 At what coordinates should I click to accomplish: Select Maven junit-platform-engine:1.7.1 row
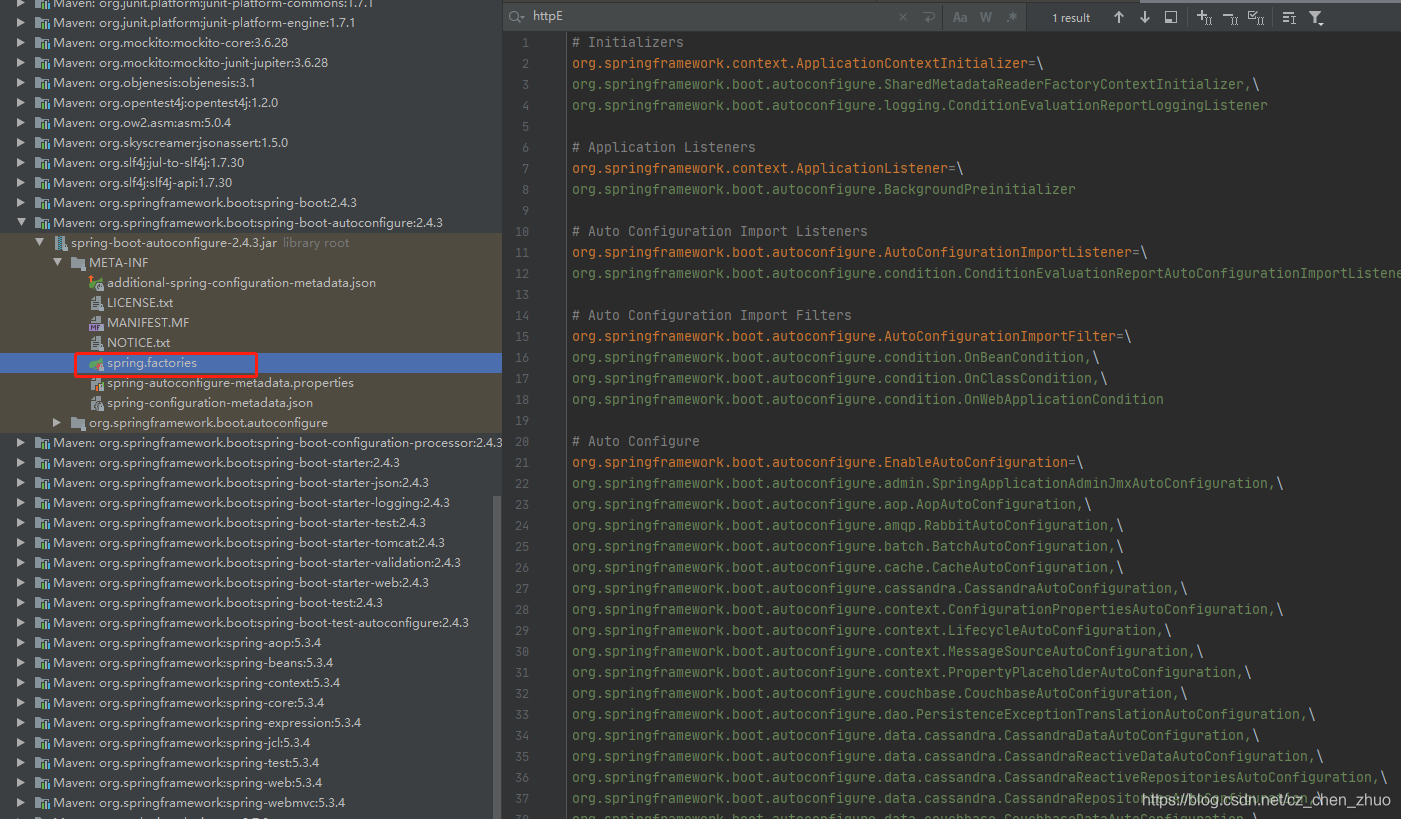[x=251, y=23]
